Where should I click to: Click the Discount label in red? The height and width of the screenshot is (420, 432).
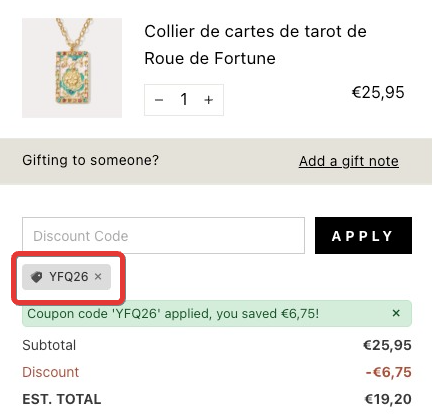pyautogui.click(x=51, y=372)
